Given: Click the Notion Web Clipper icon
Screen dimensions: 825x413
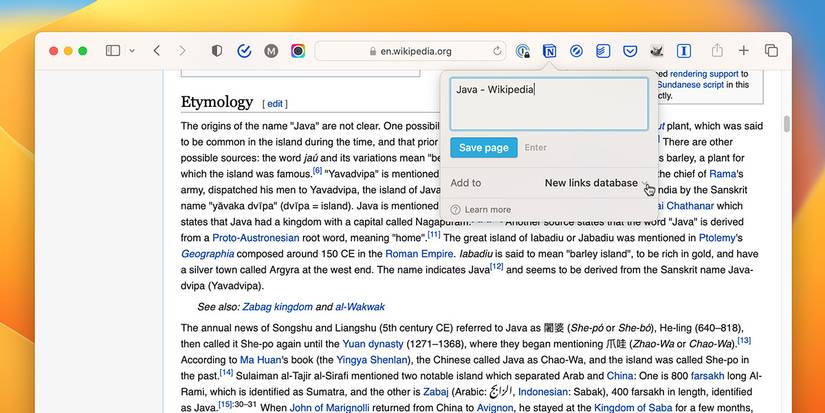Looking at the screenshot, I should pyautogui.click(x=549, y=51).
